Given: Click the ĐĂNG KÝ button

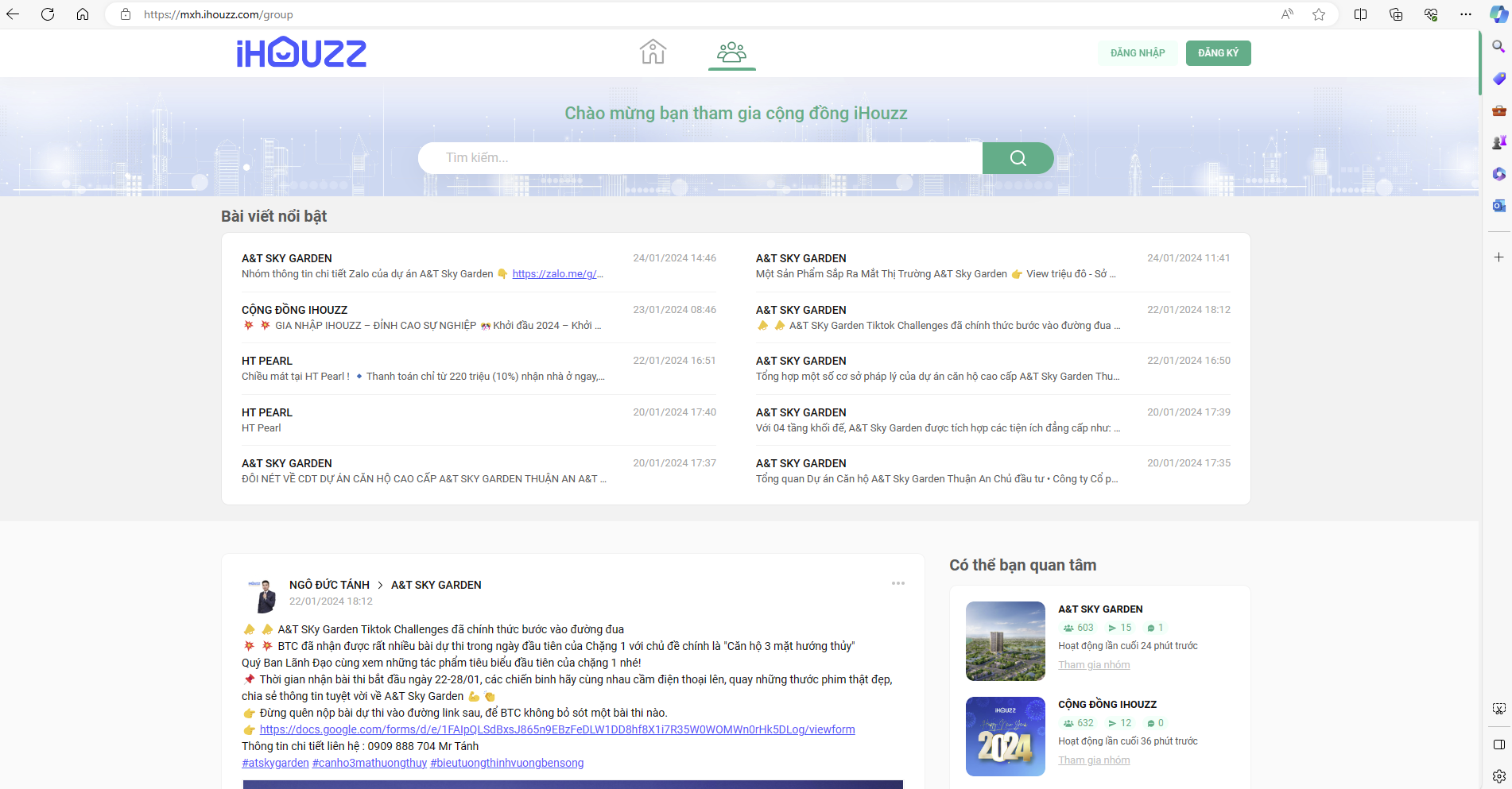Looking at the screenshot, I should coord(1218,53).
